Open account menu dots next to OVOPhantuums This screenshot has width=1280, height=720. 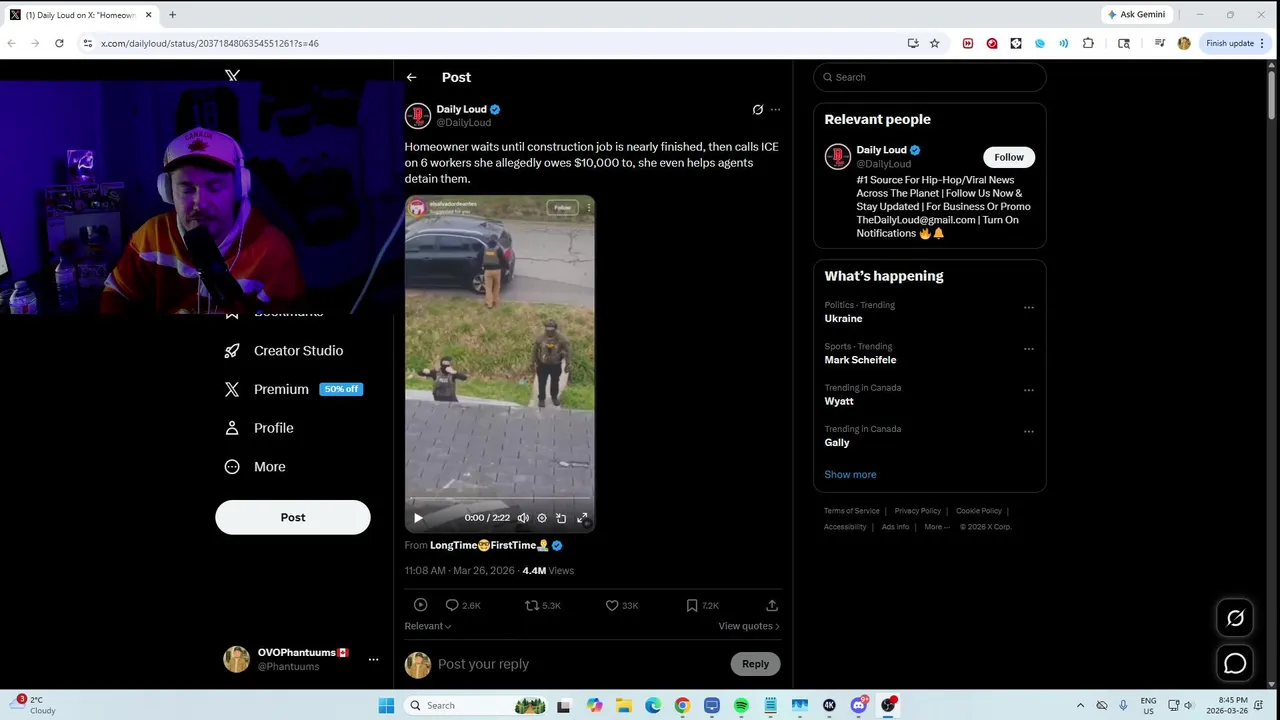click(373, 659)
